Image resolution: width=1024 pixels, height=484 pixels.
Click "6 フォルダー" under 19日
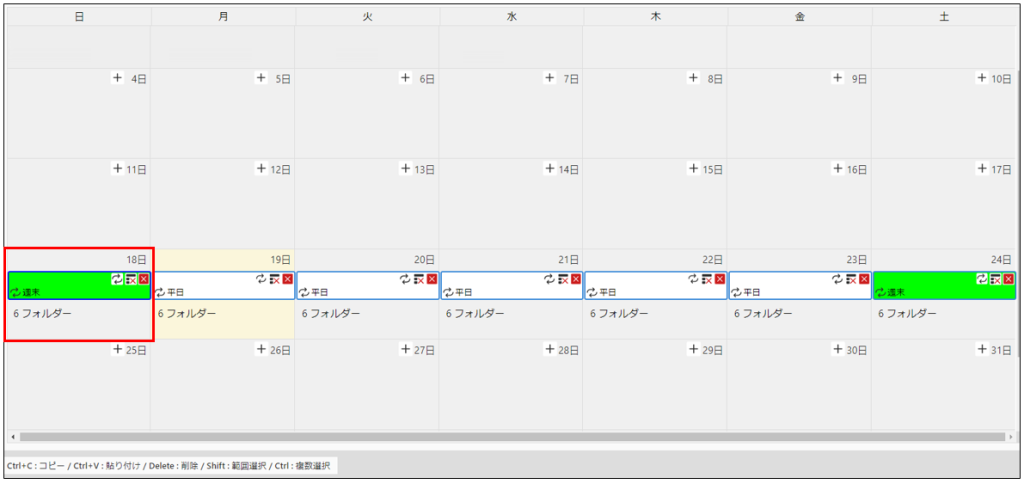(187, 314)
